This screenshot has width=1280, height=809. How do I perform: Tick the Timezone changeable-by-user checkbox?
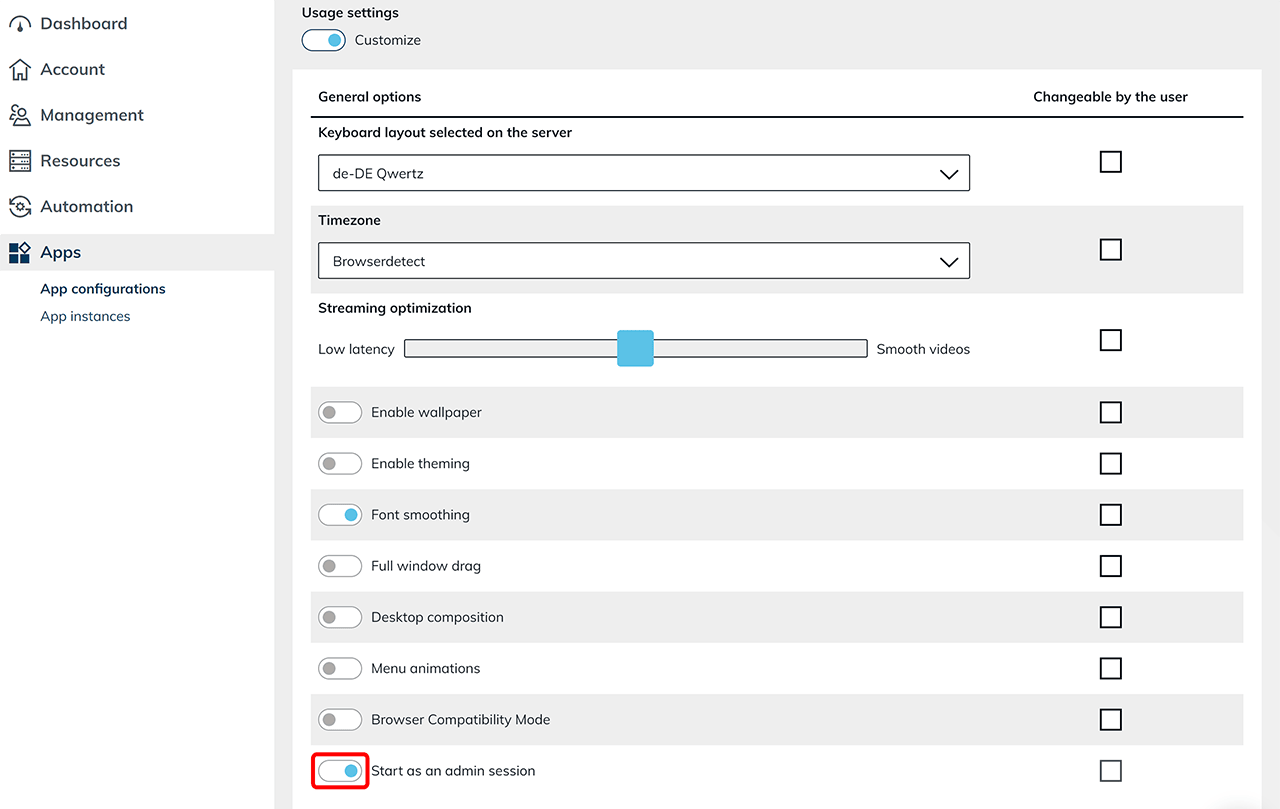pyautogui.click(x=1110, y=250)
